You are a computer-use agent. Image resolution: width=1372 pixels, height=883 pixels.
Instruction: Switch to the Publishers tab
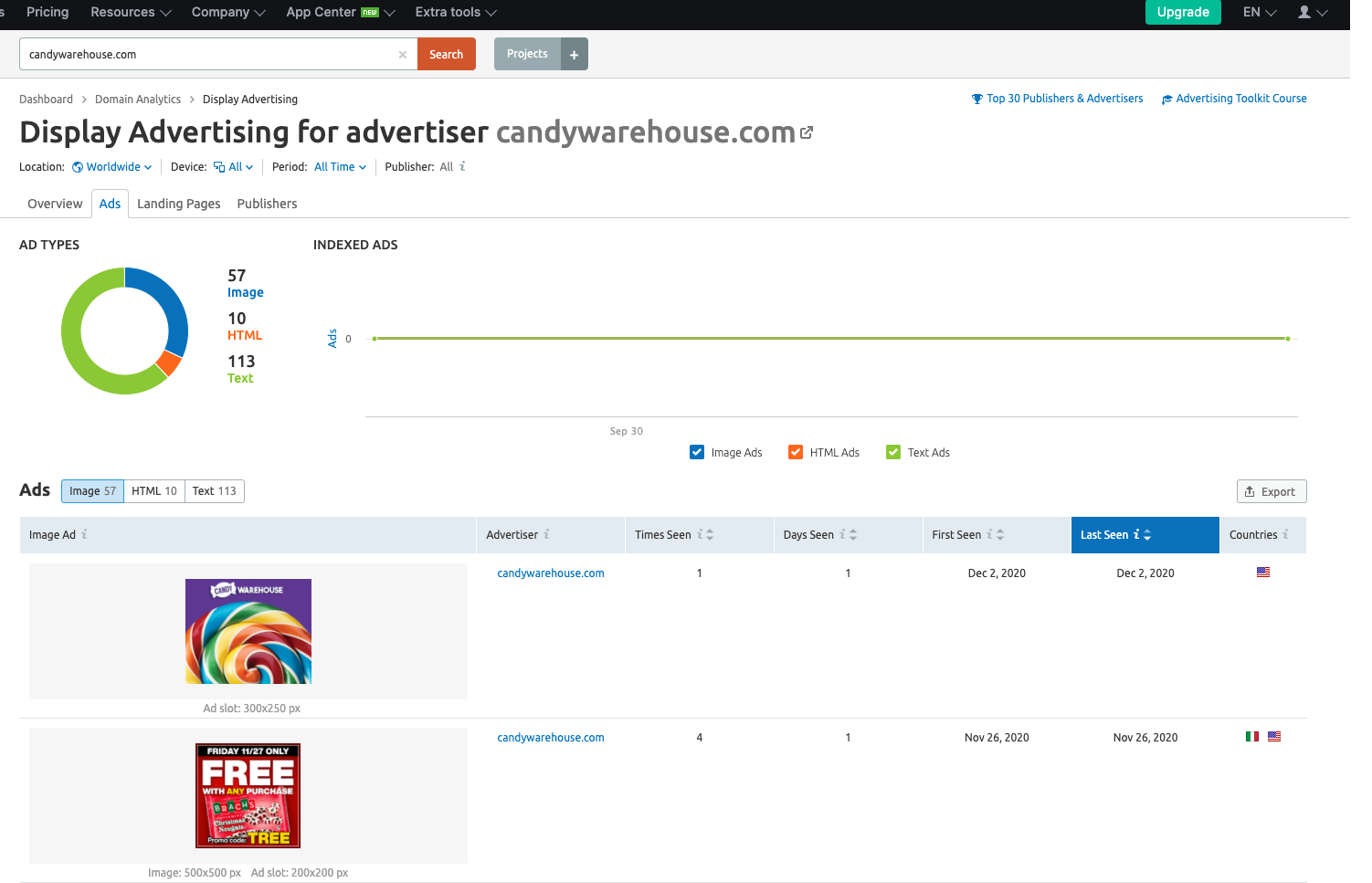pyautogui.click(x=267, y=204)
